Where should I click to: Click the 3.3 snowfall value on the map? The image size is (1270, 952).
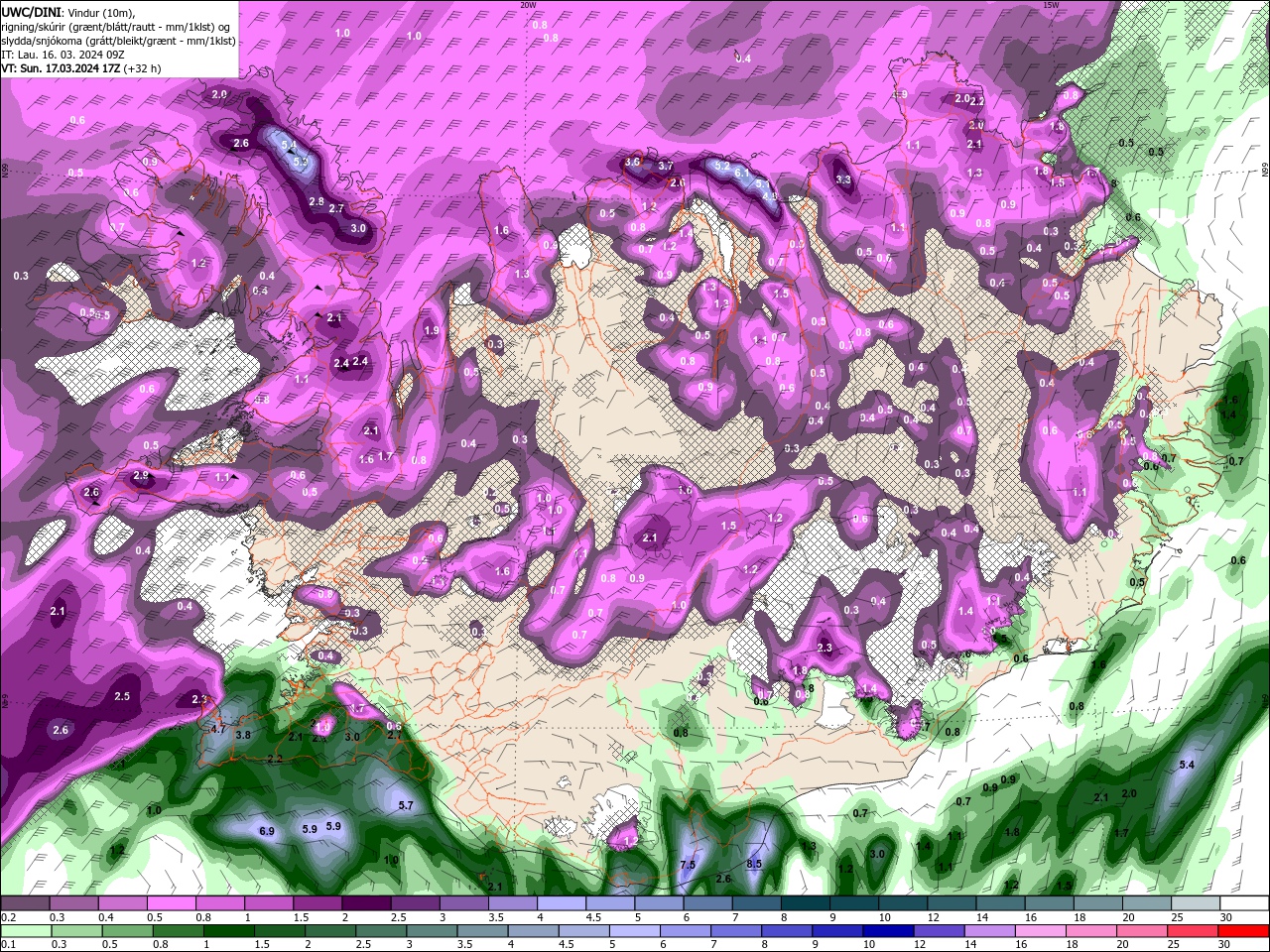[843, 179]
